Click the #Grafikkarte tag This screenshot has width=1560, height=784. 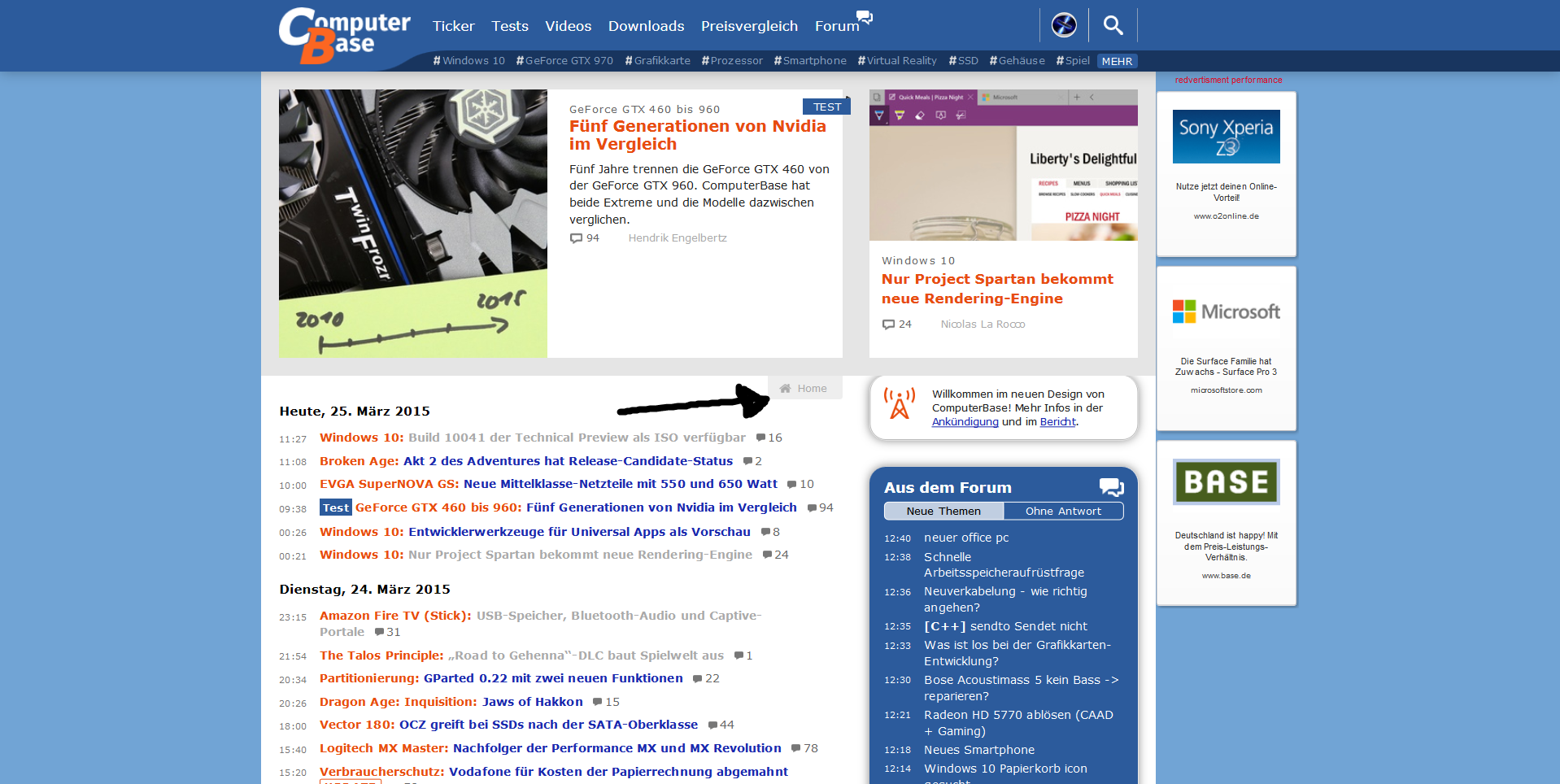pos(657,61)
